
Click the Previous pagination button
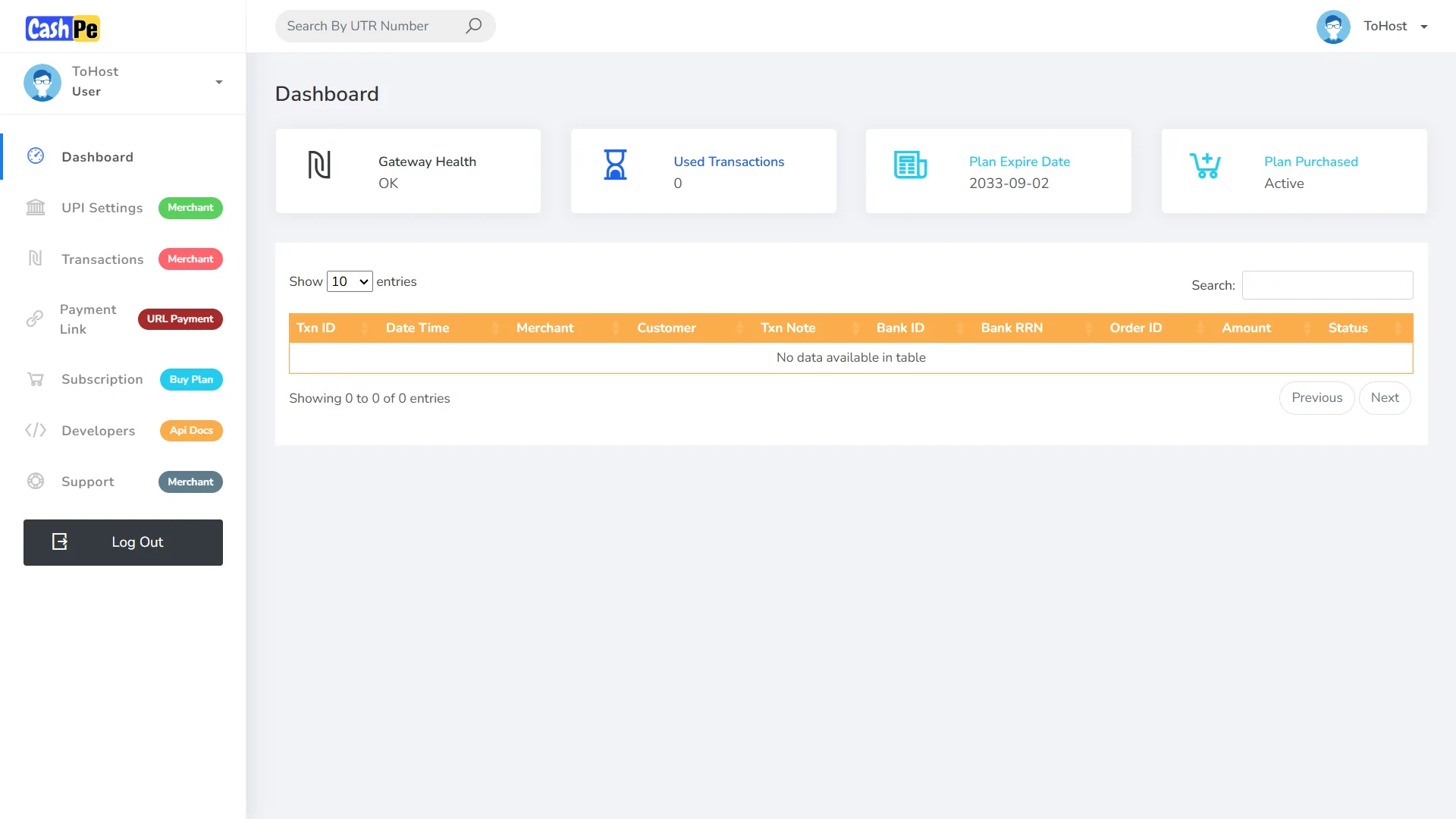point(1316,397)
